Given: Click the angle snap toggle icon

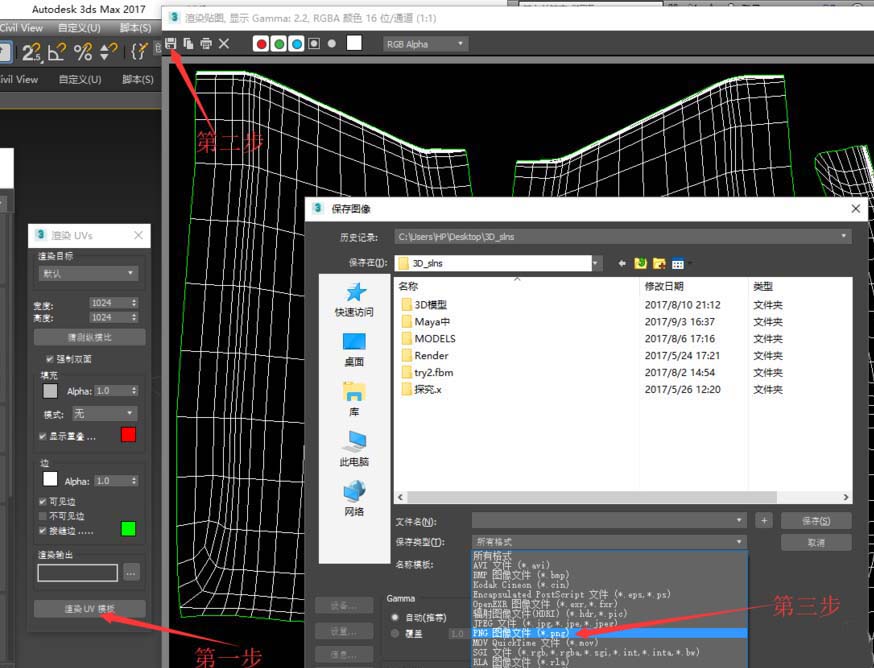Looking at the screenshot, I should (x=57, y=52).
